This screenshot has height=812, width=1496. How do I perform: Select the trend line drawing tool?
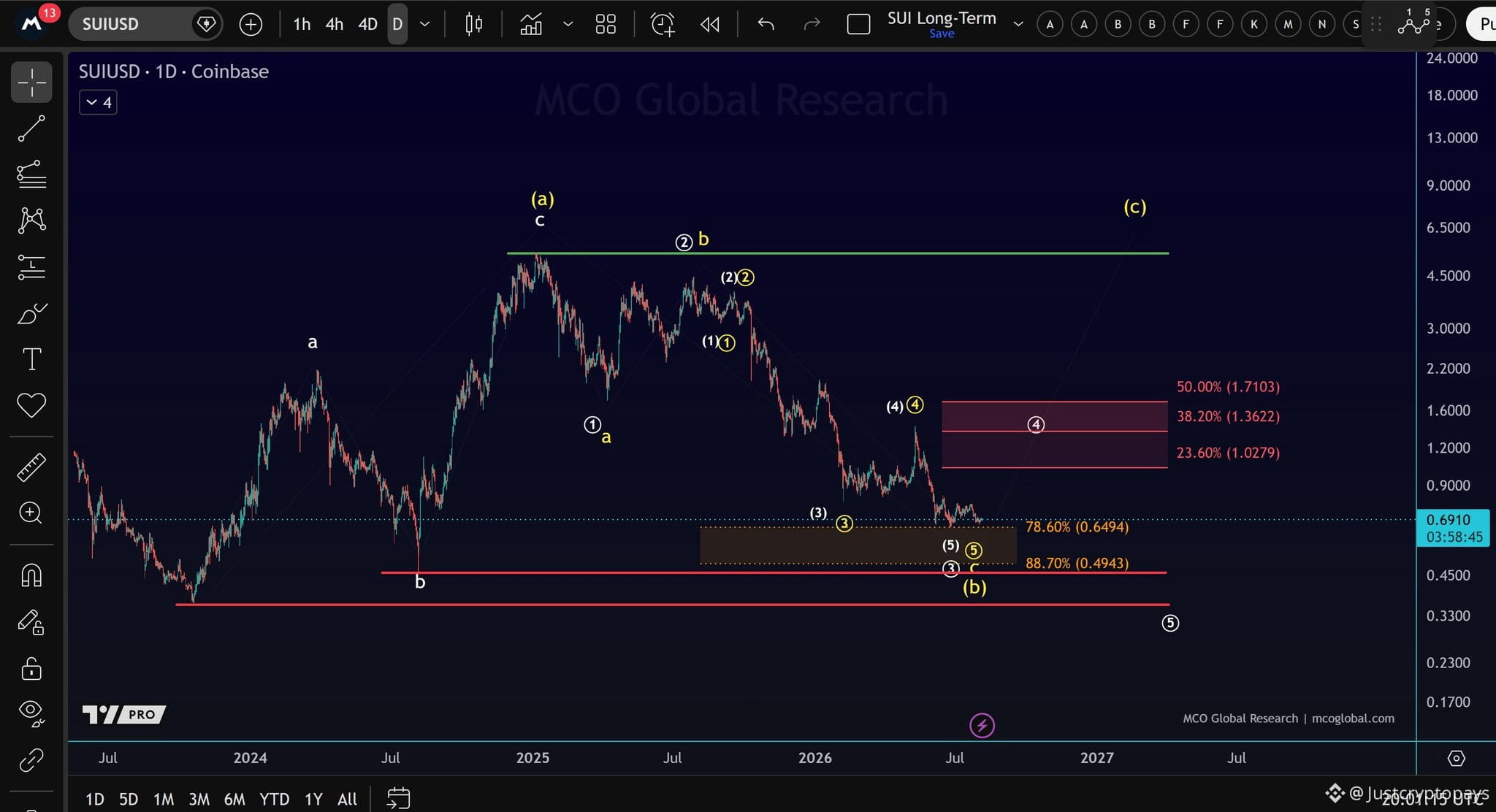tap(31, 129)
